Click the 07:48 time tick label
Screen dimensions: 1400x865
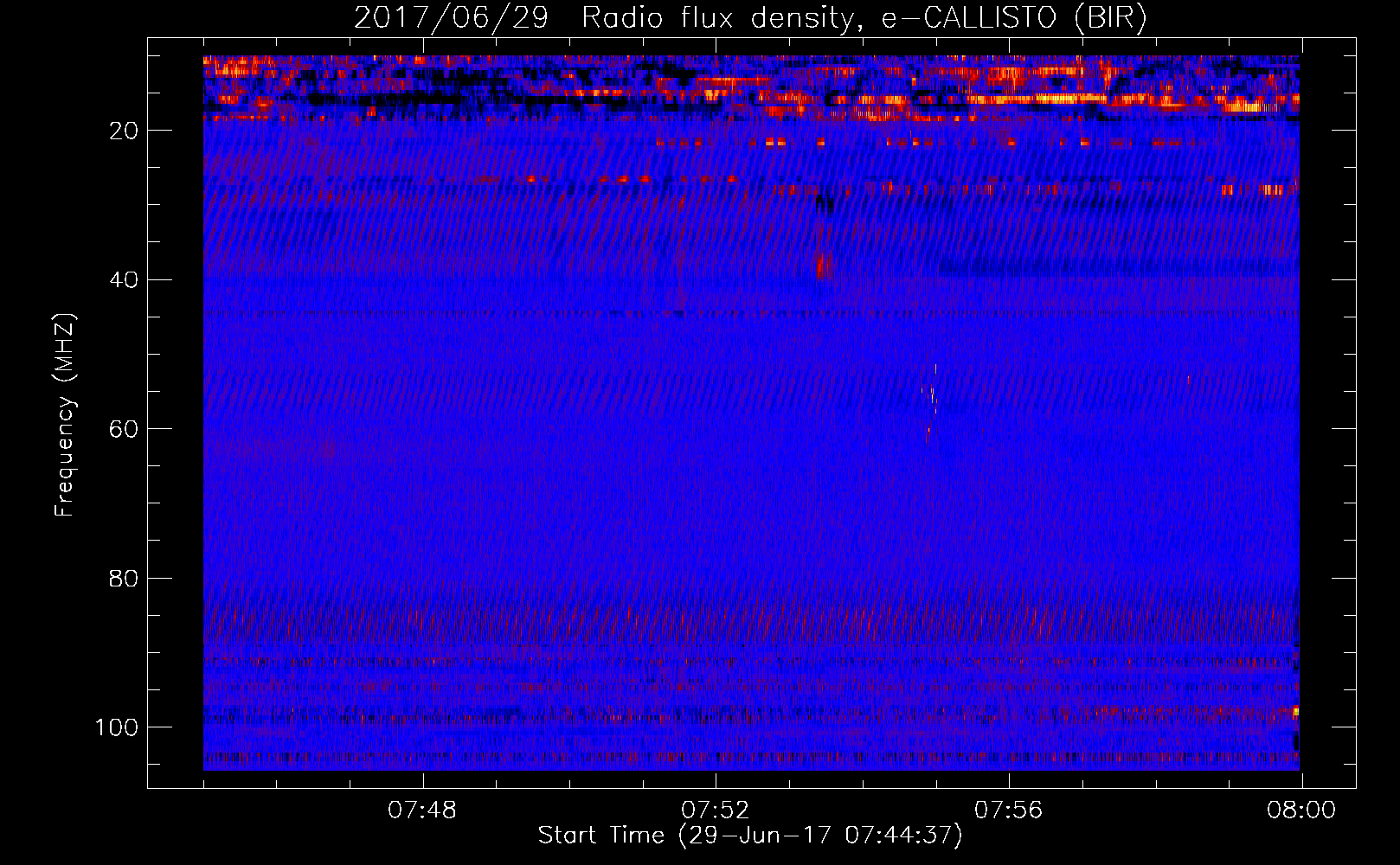[422, 811]
